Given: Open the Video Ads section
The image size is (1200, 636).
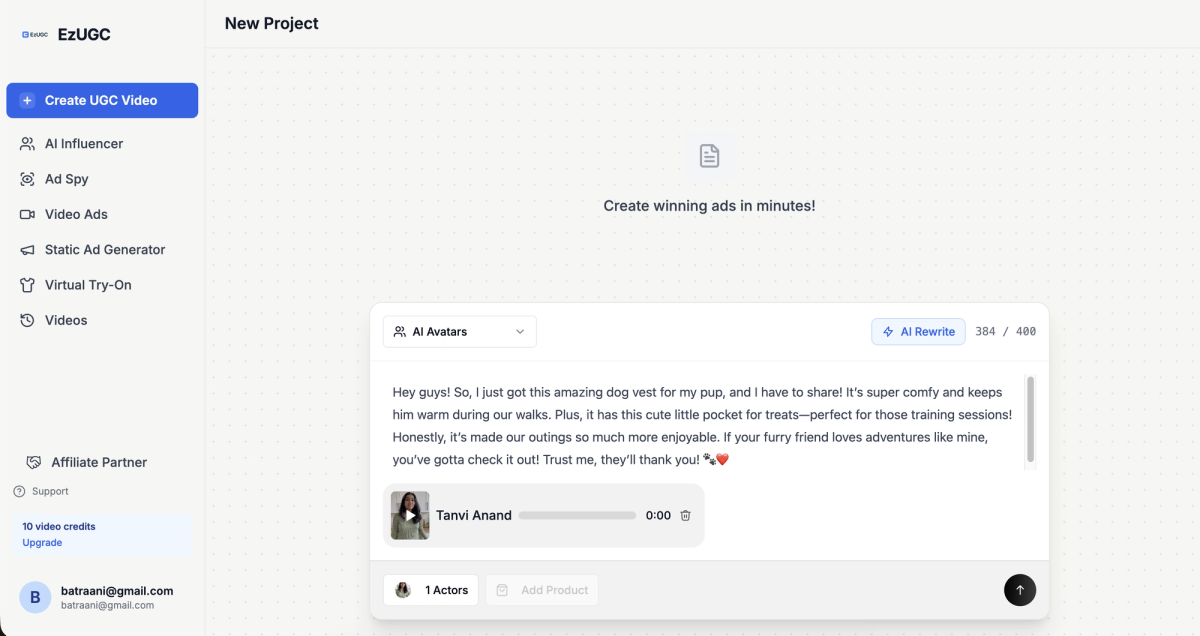Looking at the screenshot, I should (74, 214).
